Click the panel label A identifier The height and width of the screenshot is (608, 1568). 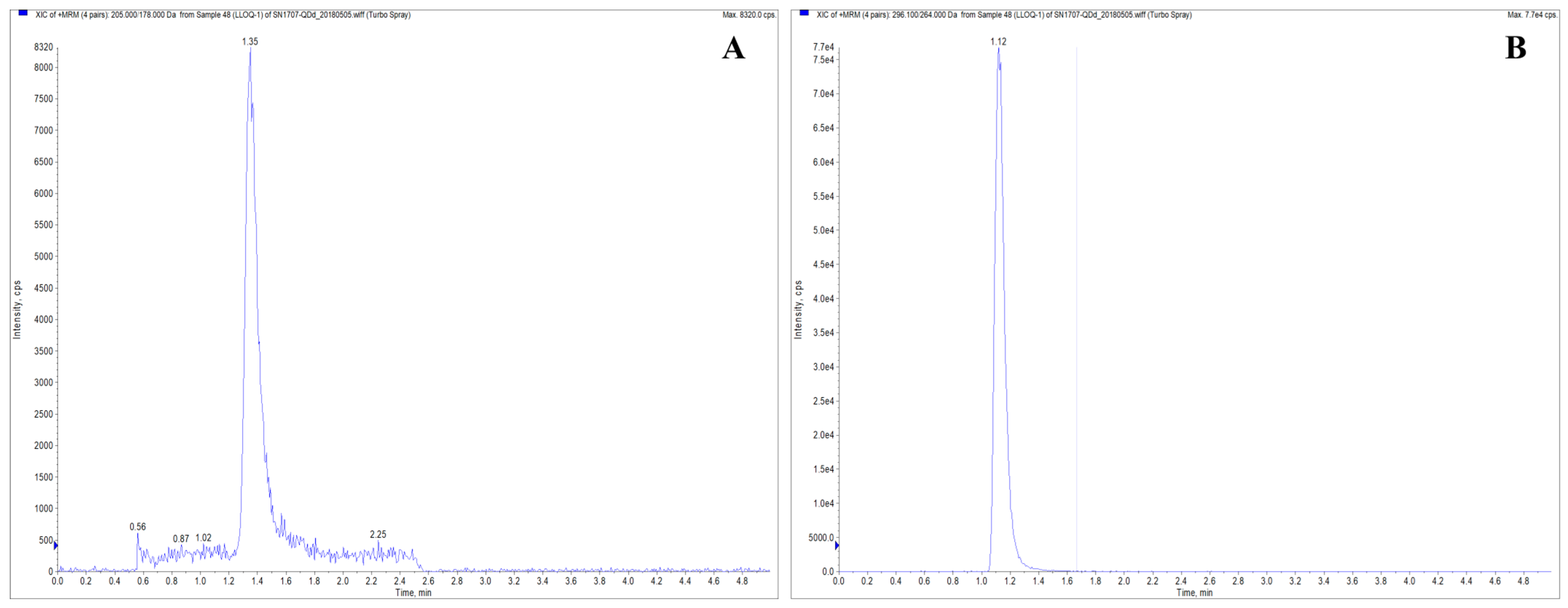point(733,48)
